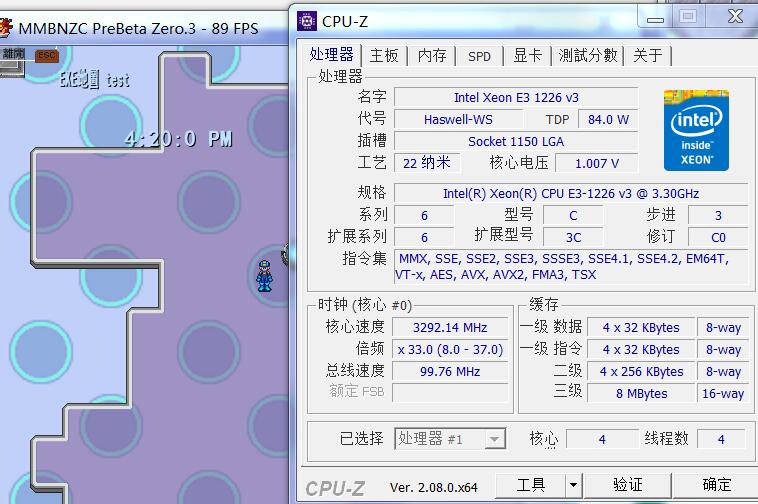Select the 处理器 processor tab
Screen dimensions: 758x504
coord(332,54)
